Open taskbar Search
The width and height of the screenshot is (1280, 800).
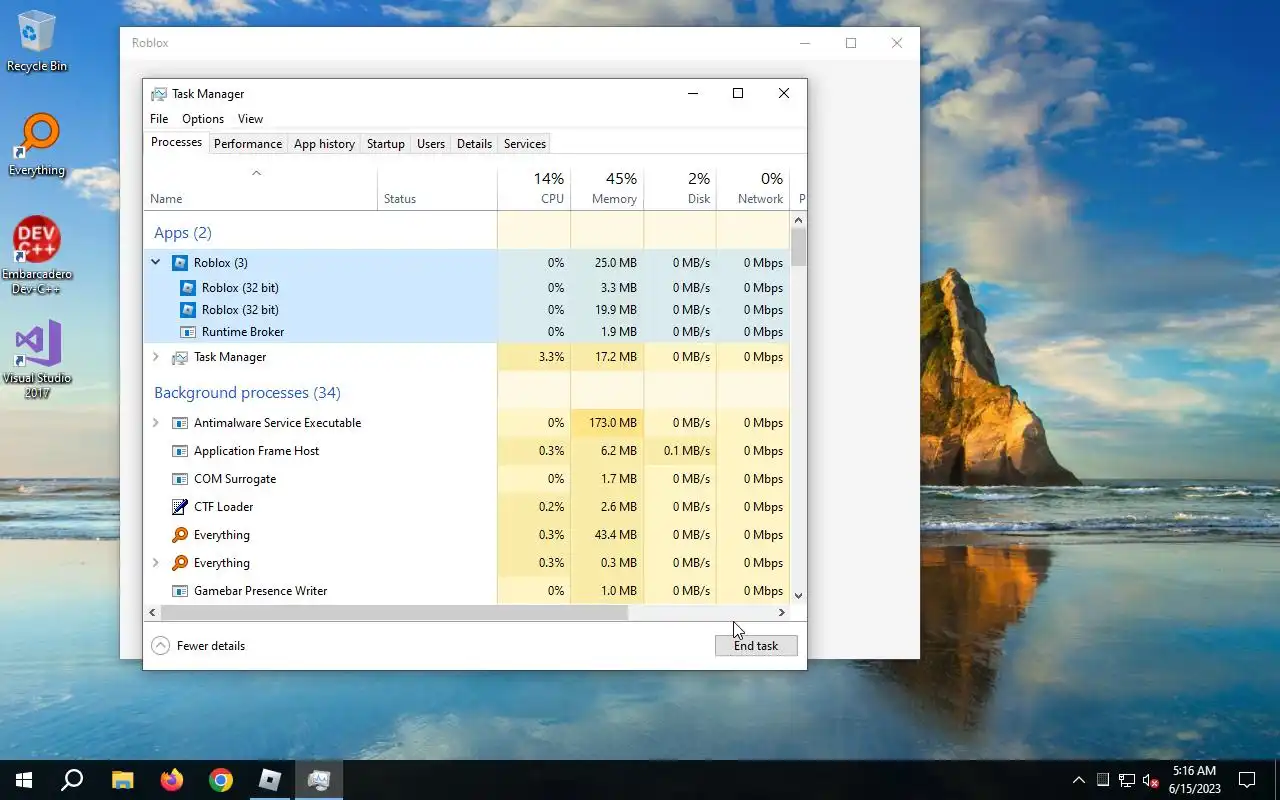point(72,780)
